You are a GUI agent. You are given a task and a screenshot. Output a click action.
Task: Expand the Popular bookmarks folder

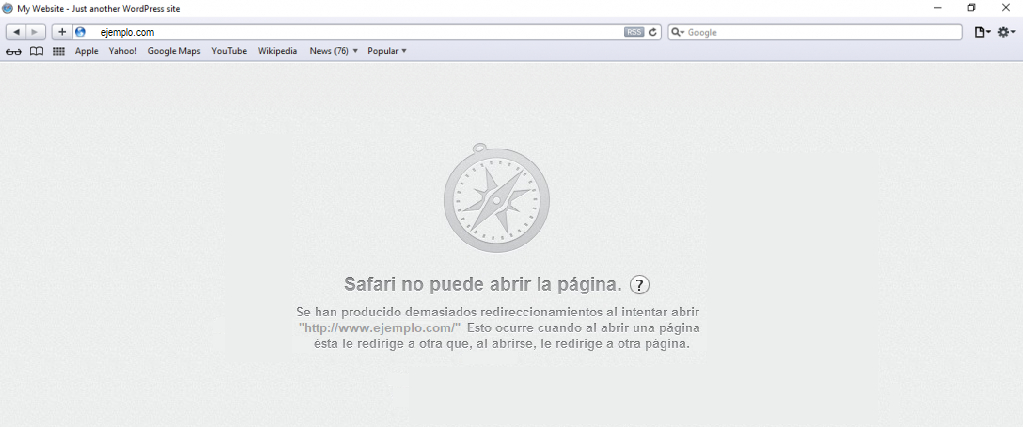click(387, 51)
